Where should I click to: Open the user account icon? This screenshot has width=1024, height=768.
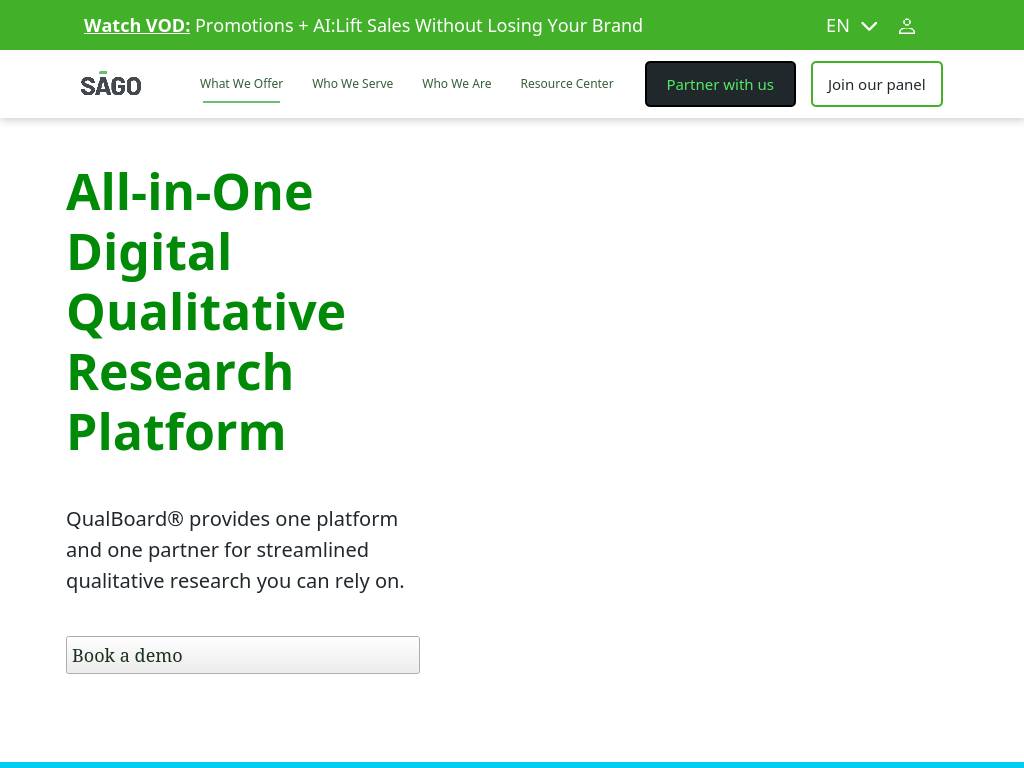click(x=906, y=26)
